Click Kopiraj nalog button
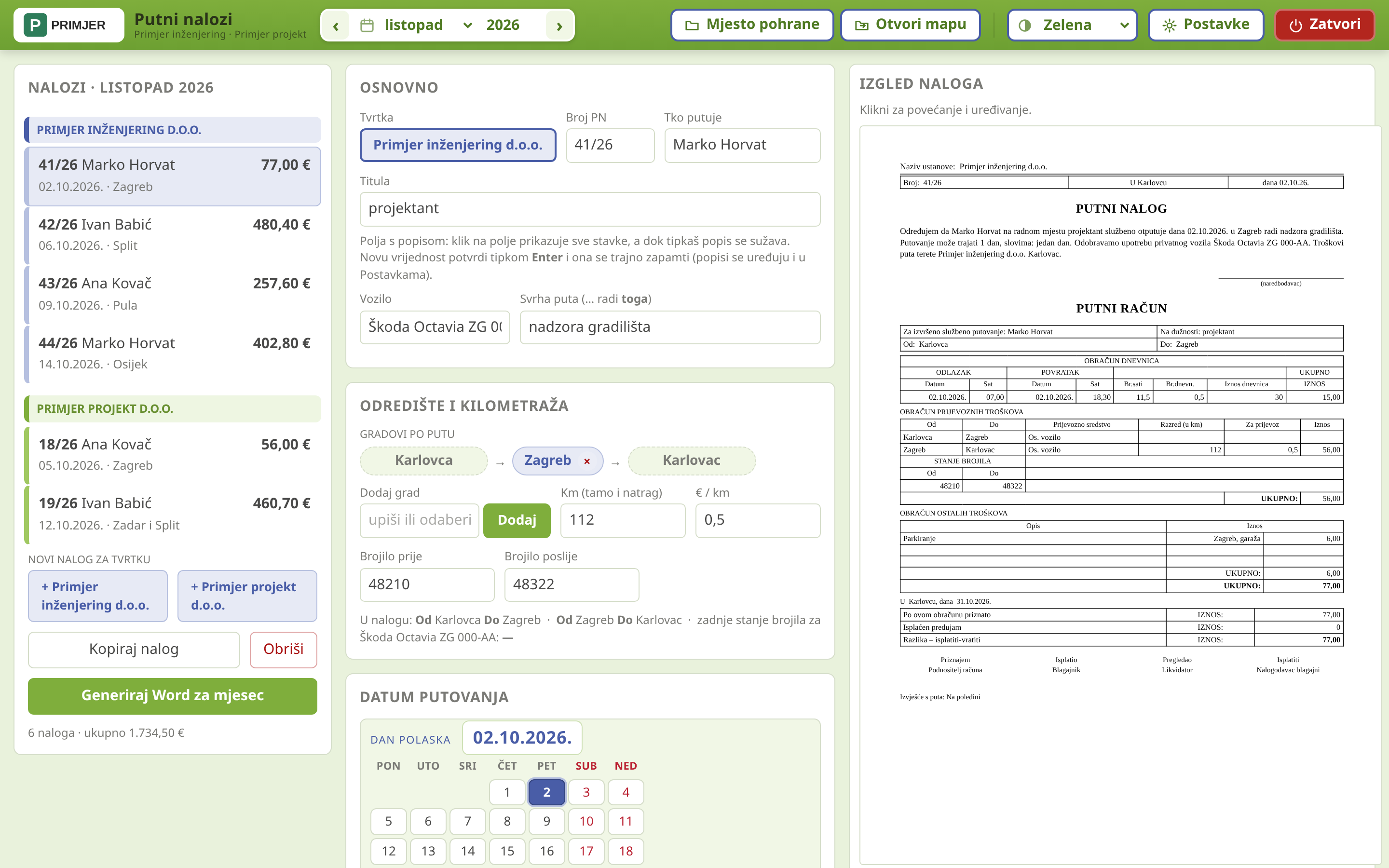Image resolution: width=1389 pixels, height=868 pixels. [134, 650]
